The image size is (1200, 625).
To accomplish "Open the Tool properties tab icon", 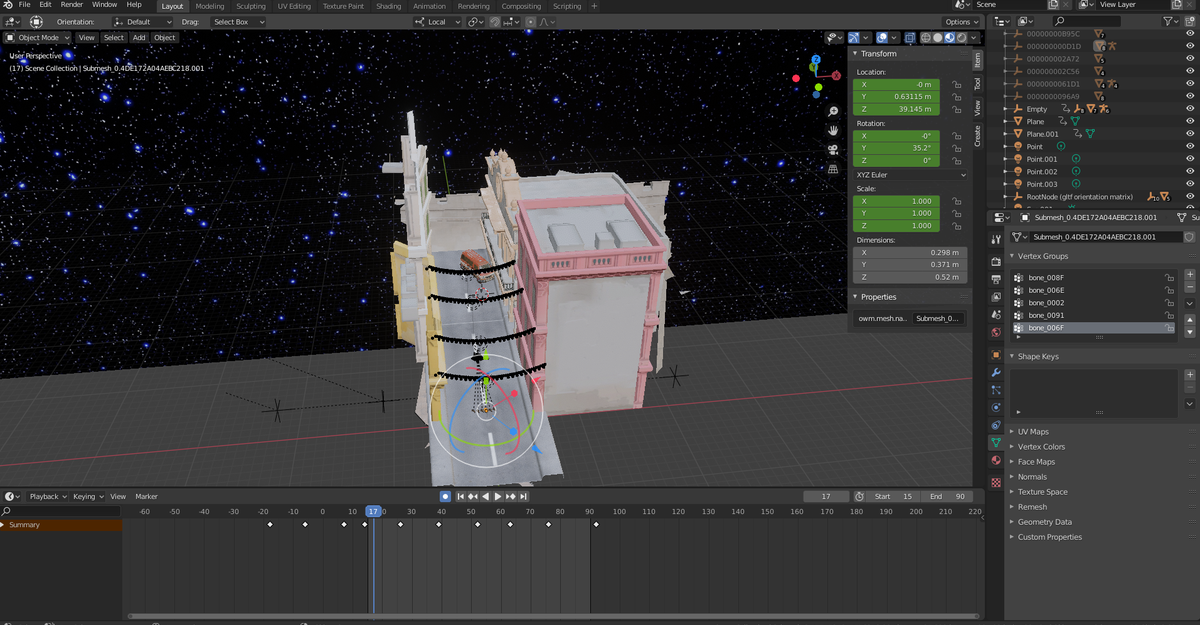I will [x=996, y=240].
